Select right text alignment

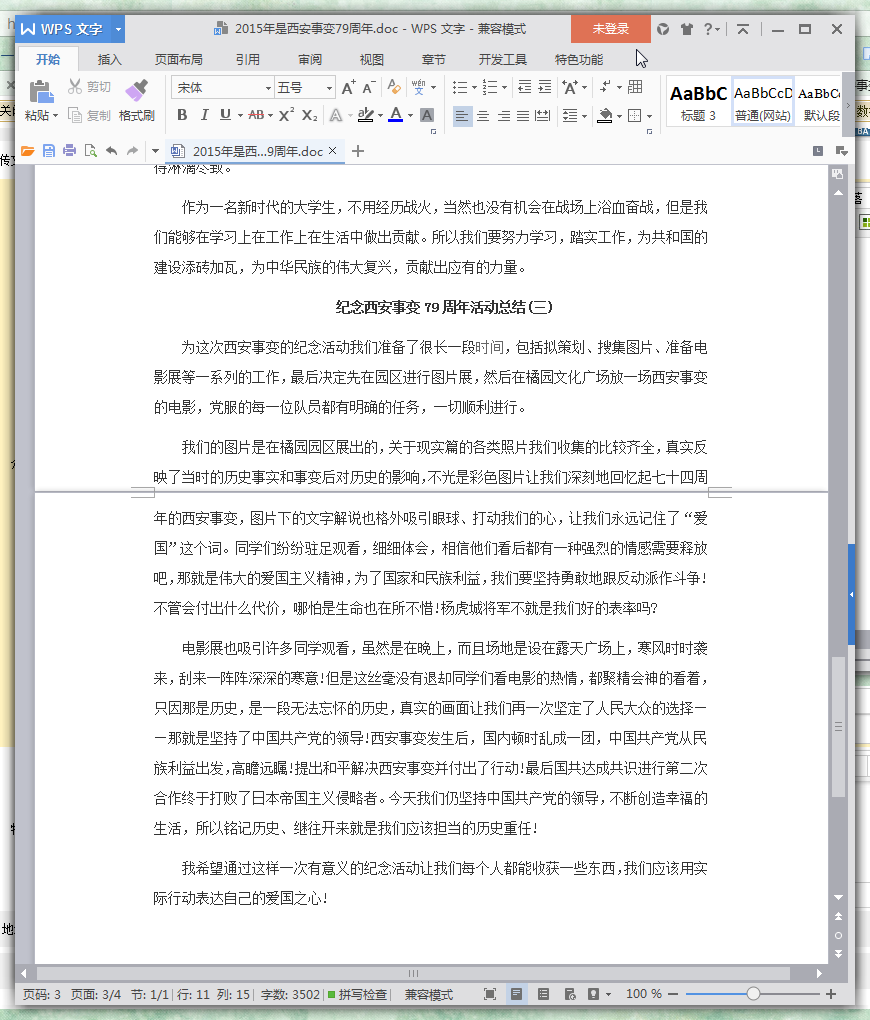pos(504,116)
